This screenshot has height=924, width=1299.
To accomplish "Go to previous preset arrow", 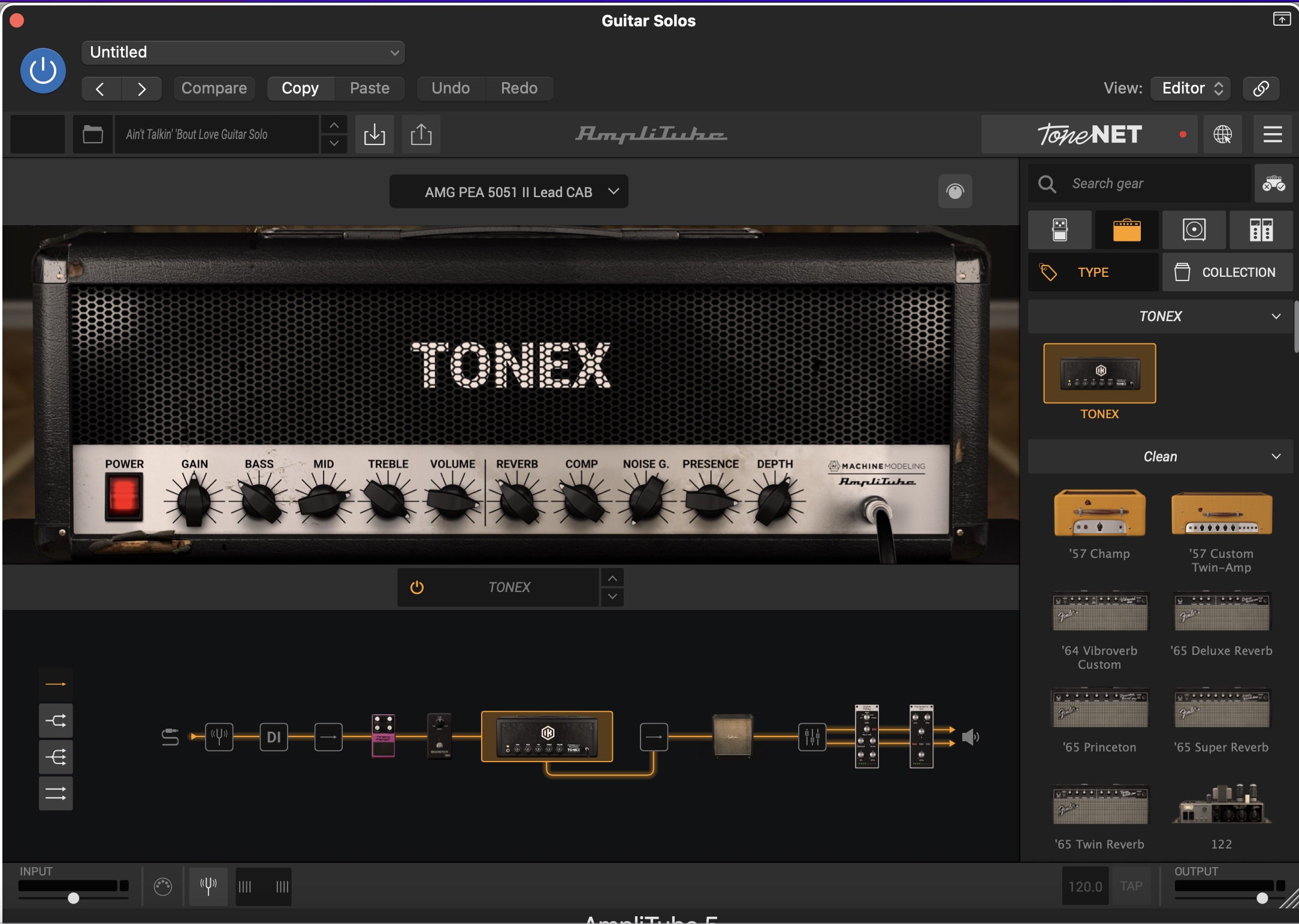I will click(101, 89).
